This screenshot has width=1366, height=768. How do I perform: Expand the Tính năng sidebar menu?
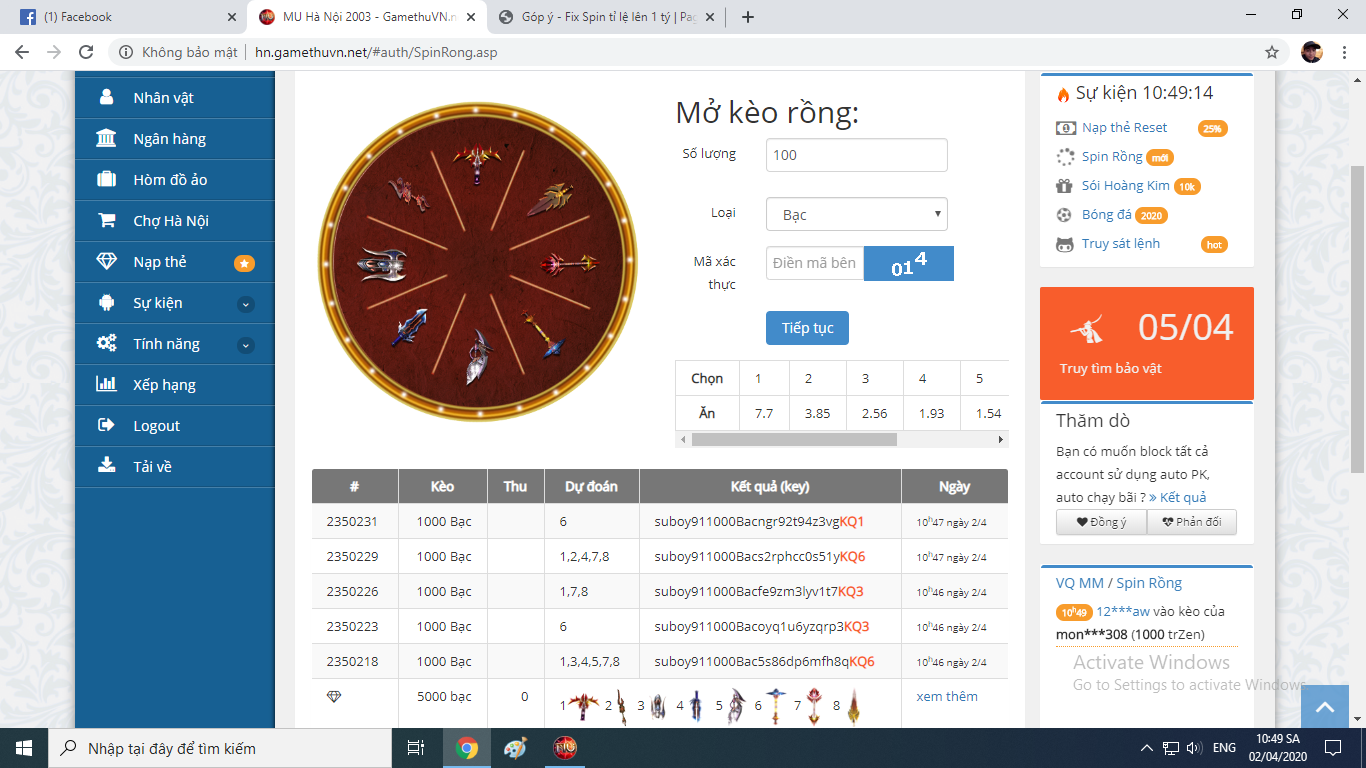point(245,345)
